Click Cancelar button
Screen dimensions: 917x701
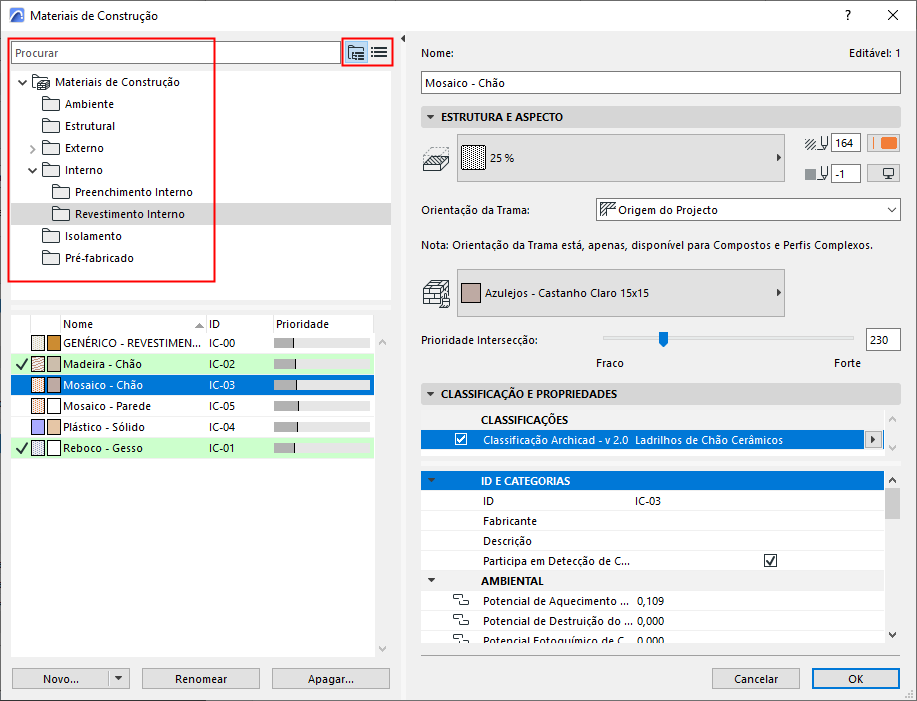click(756, 679)
